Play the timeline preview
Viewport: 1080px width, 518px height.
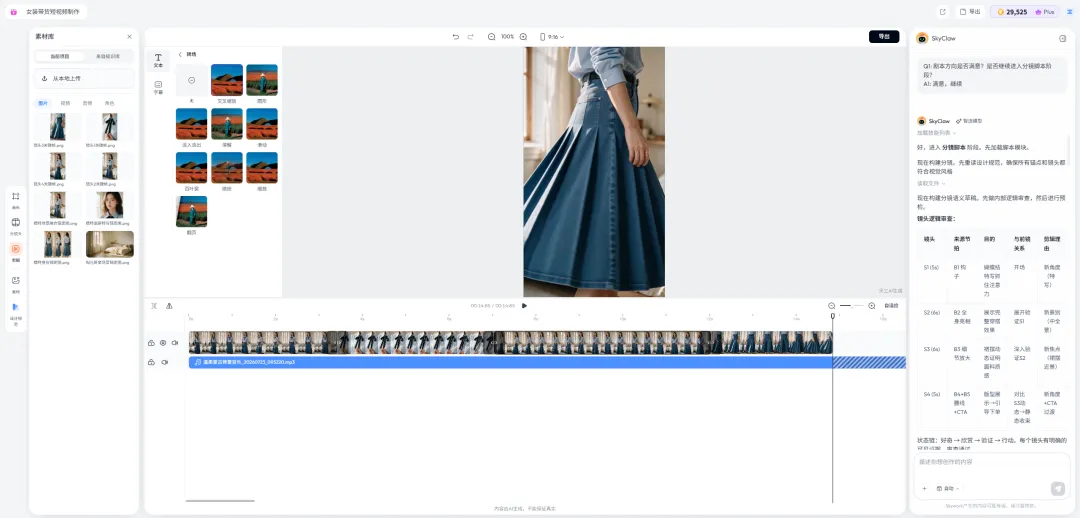coord(524,305)
